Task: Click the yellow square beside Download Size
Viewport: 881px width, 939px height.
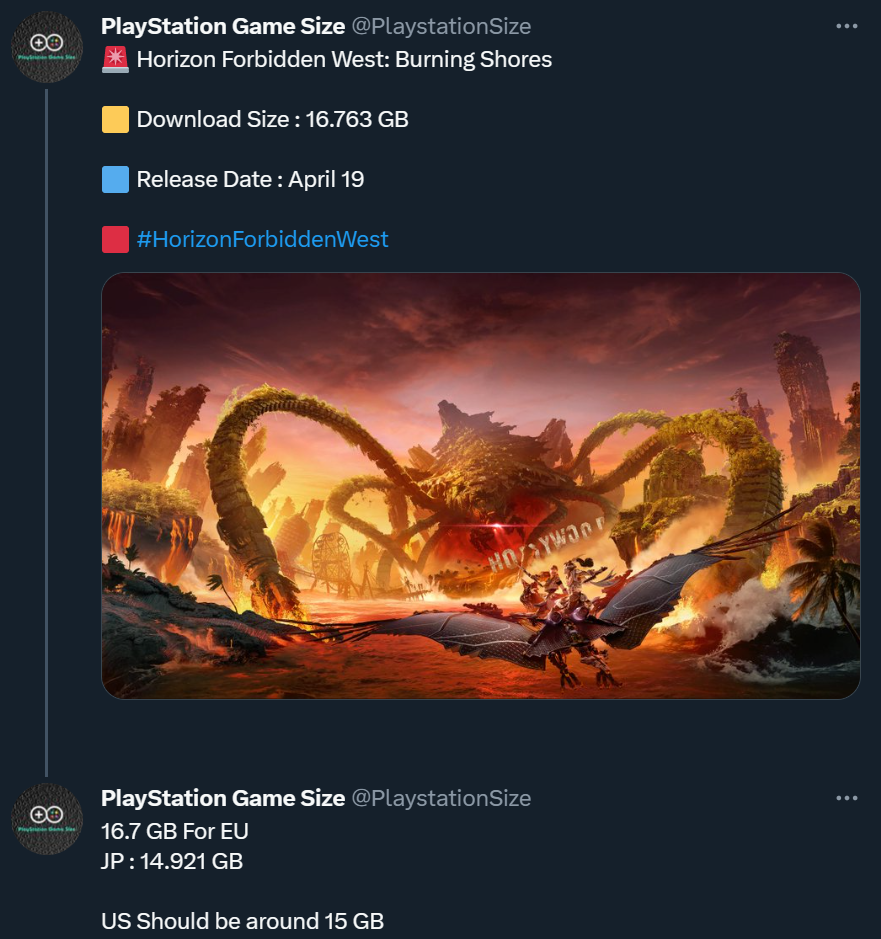Action: (115, 120)
